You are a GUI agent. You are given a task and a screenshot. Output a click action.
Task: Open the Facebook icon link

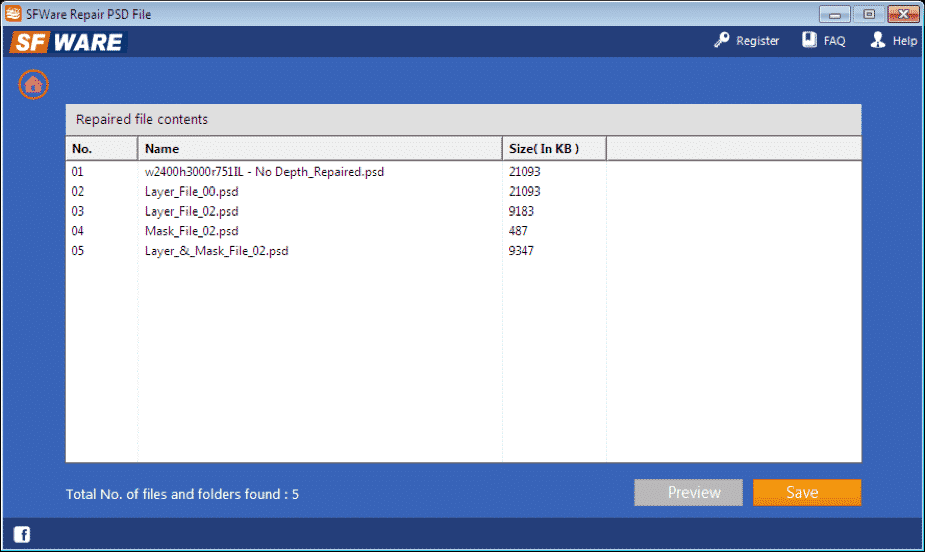point(22,534)
